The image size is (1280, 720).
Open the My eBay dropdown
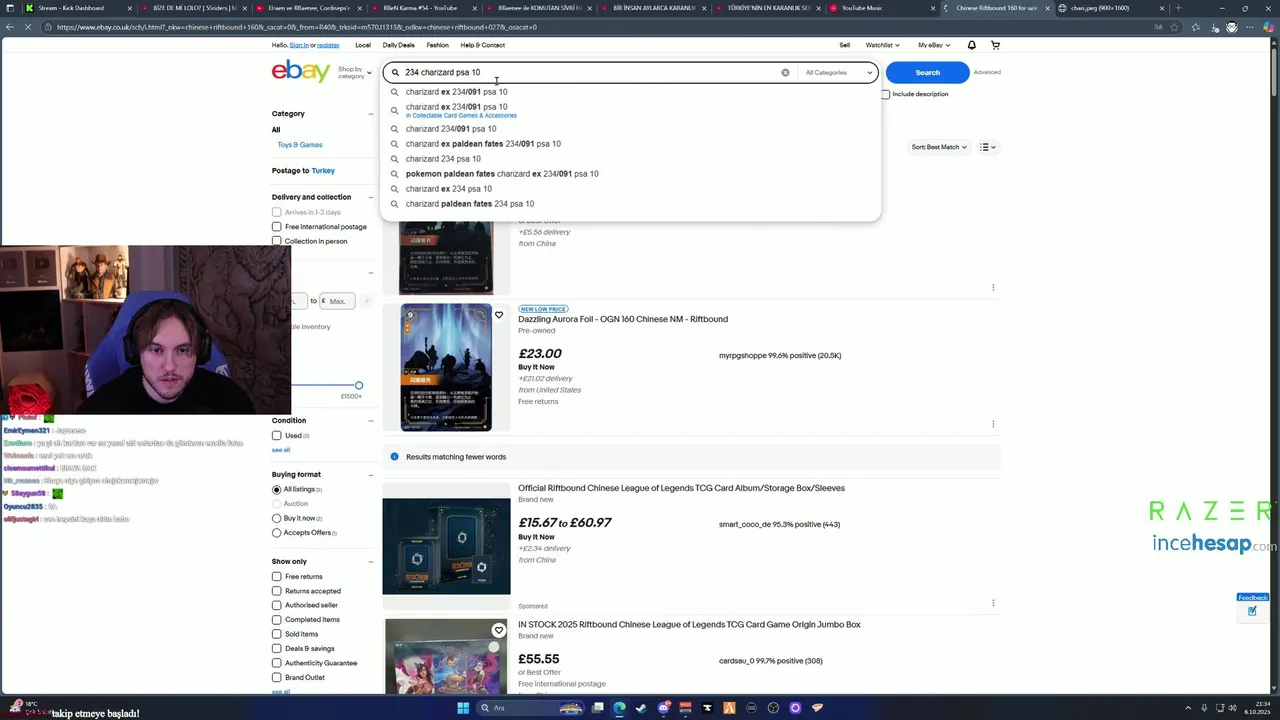click(933, 45)
